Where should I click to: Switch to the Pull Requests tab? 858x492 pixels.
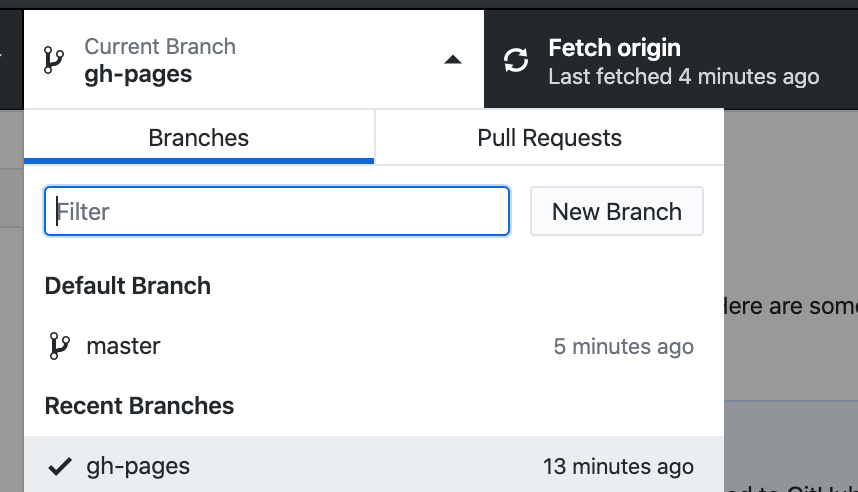tap(549, 137)
